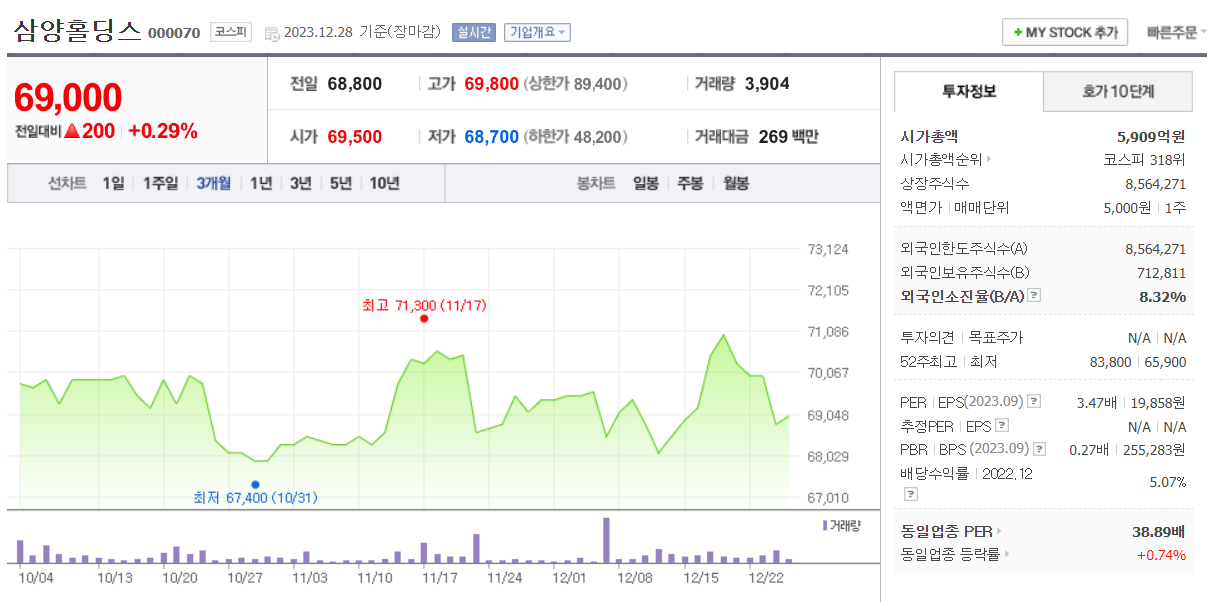Select 1일 line chart period
Screen dimensions: 1217x602
113,183
